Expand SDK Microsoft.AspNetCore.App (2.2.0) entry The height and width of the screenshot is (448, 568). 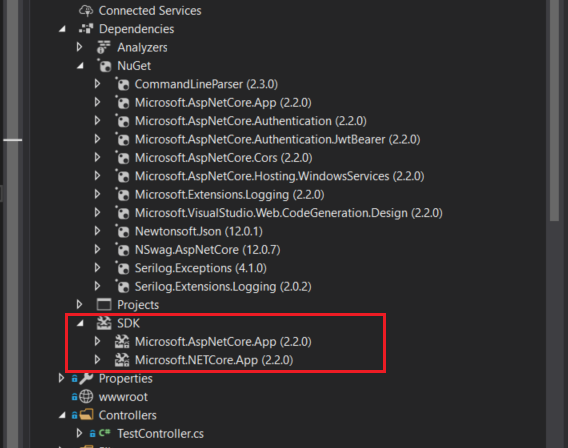tap(97, 341)
